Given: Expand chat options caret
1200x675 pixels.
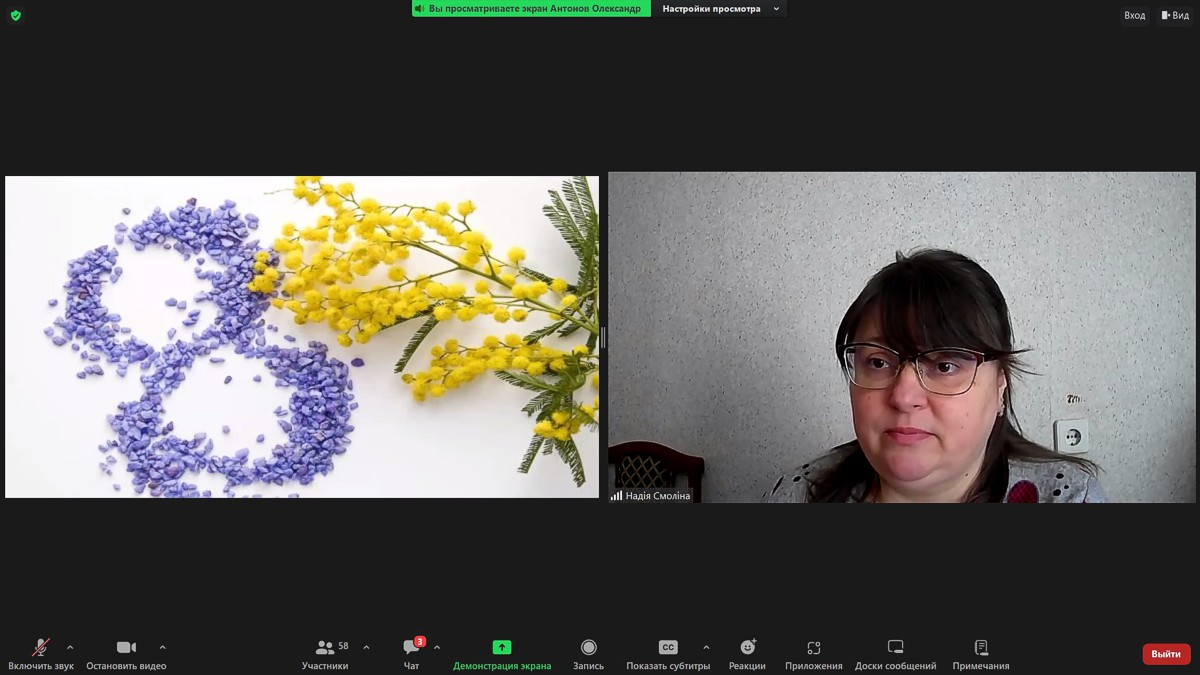Looking at the screenshot, I should (x=437, y=648).
